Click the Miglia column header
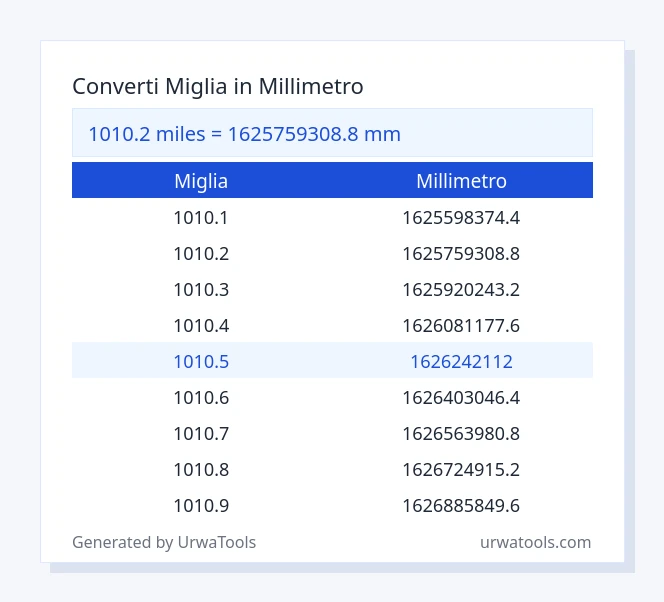Viewport: 664px width, 602px height. click(x=201, y=181)
